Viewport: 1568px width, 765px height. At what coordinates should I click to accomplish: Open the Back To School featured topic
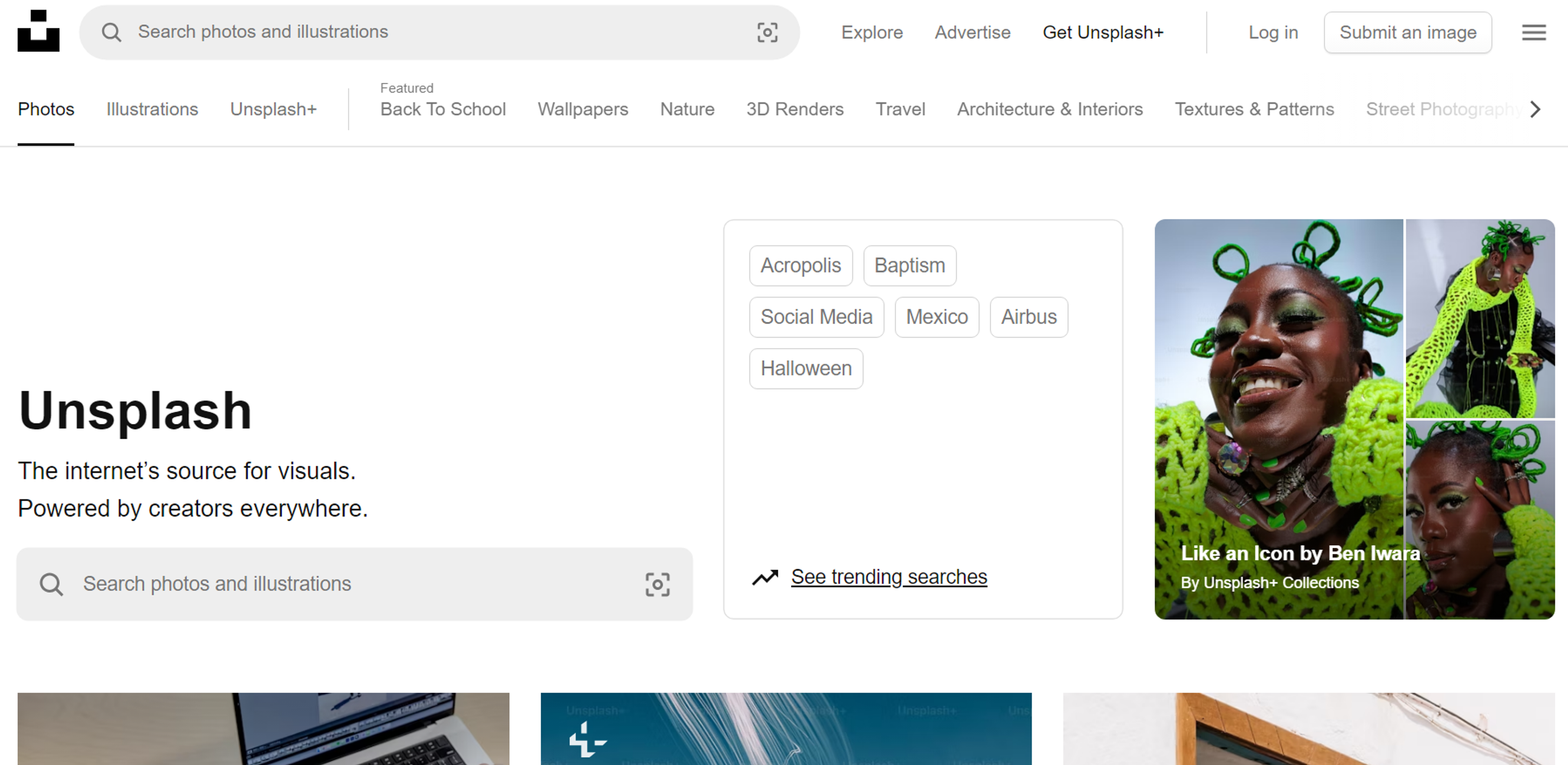(443, 109)
